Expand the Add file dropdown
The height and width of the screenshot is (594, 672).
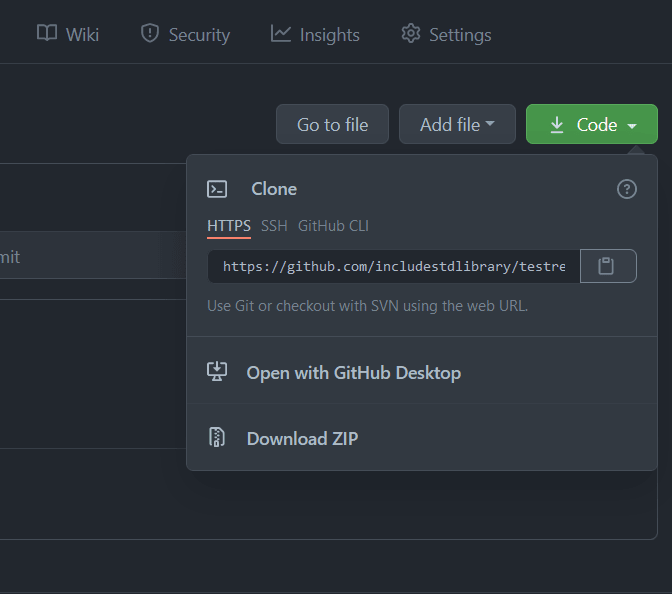click(457, 124)
